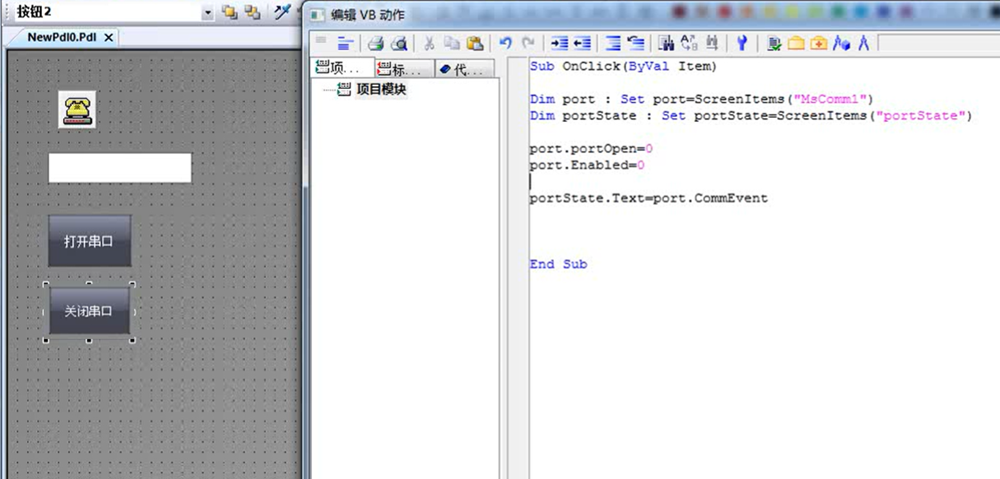Click the binoculars find icon

point(665,43)
